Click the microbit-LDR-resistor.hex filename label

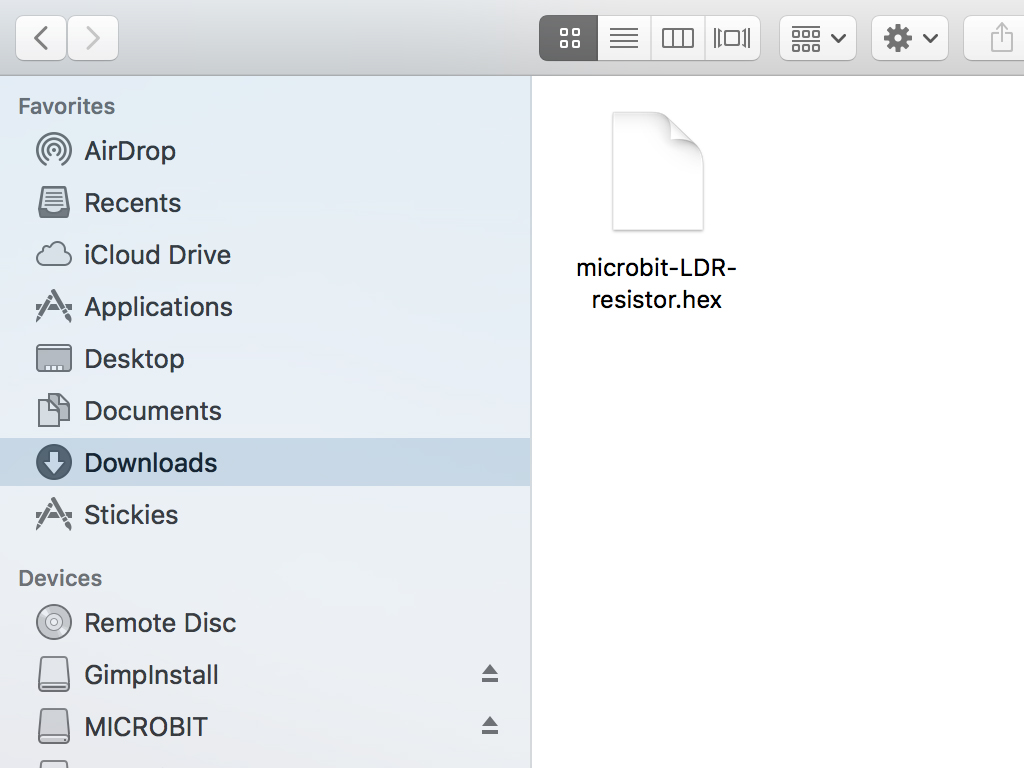[656, 283]
